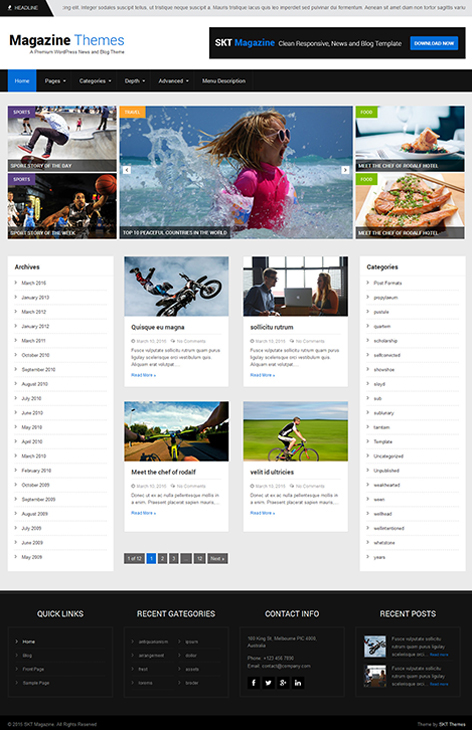Click the Travel tag on slider
Viewport: 472px width, 730px height.
pyautogui.click(x=132, y=112)
